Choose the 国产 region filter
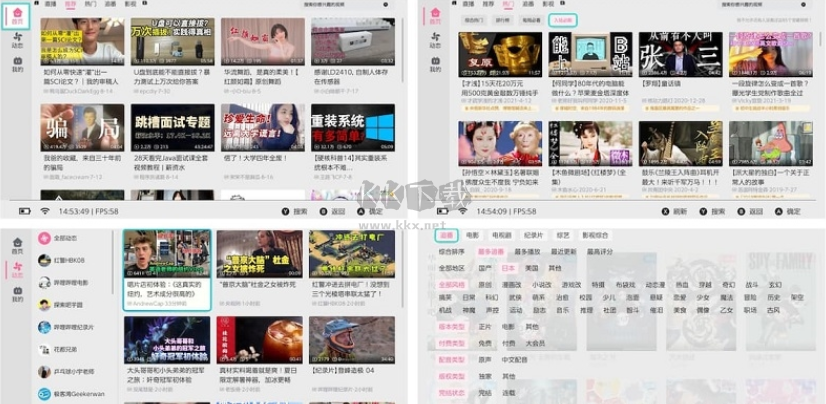Viewport: 826px width, 404px height. pos(485,268)
